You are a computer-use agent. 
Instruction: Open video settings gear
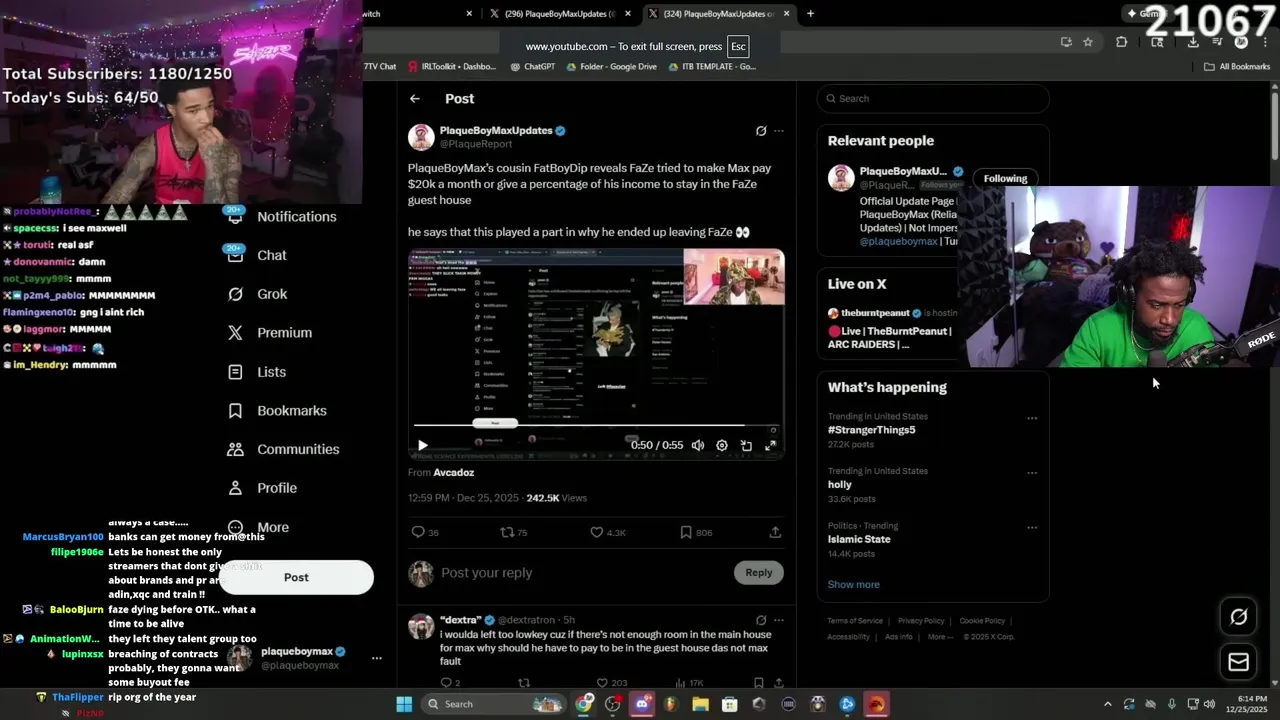coord(722,446)
